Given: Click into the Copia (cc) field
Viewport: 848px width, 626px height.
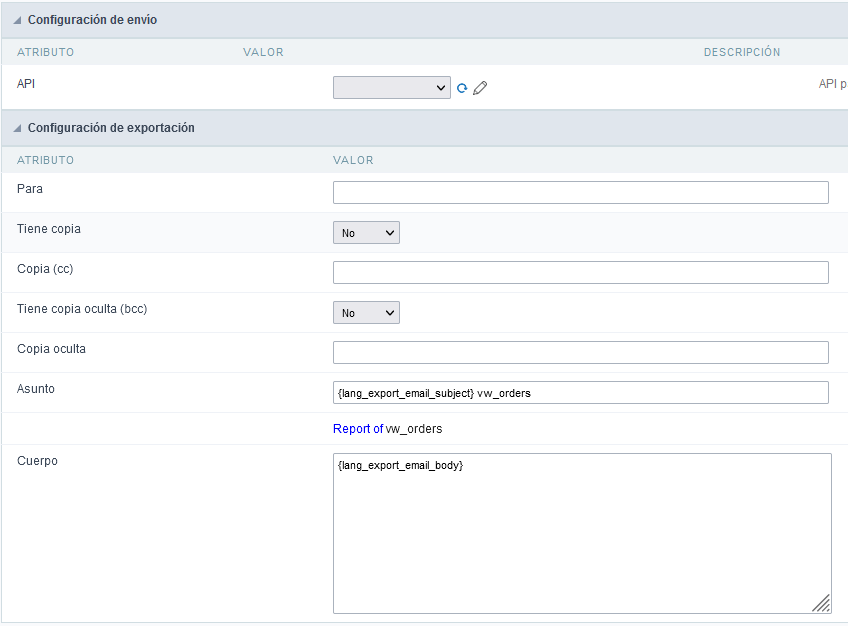Looking at the screenshot, I should click(580, 272).
